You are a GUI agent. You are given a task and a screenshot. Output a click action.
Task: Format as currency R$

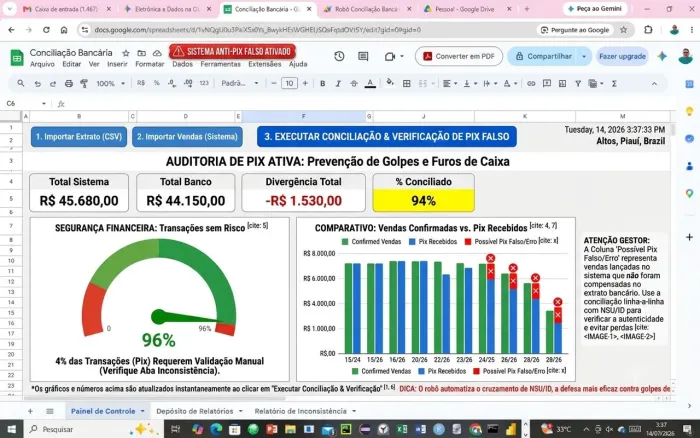(x=141, y=83)
